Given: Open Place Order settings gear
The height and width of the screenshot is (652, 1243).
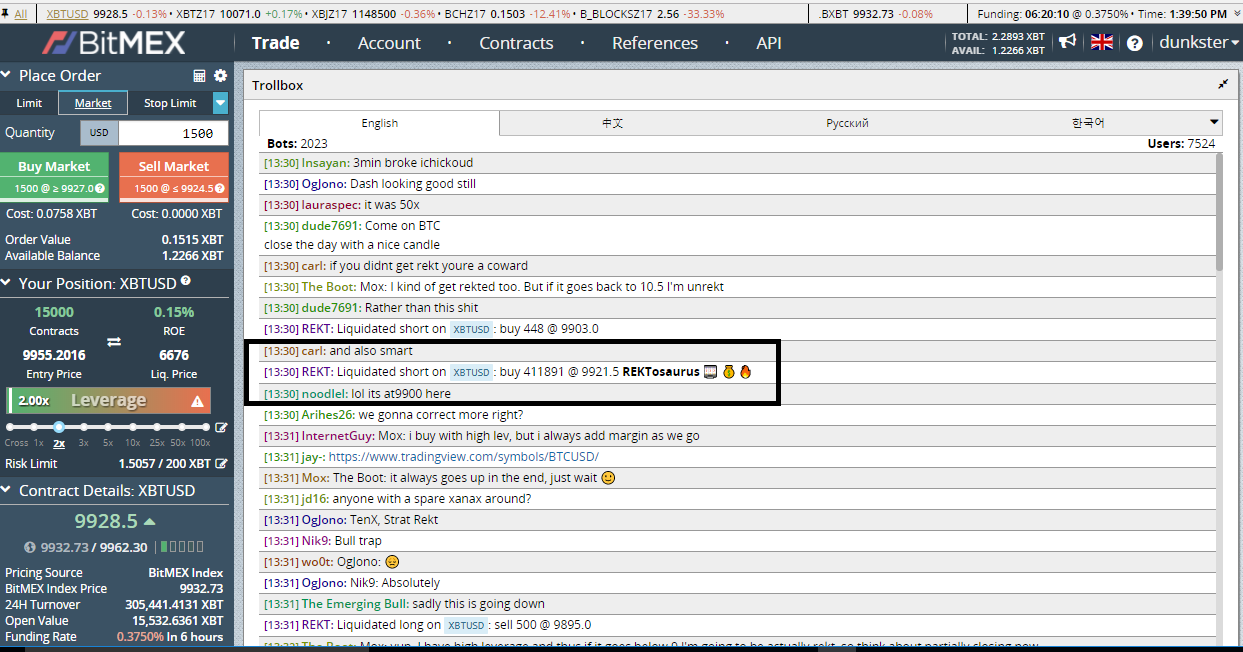Looking at the screenshot, I should click(220, 76).
